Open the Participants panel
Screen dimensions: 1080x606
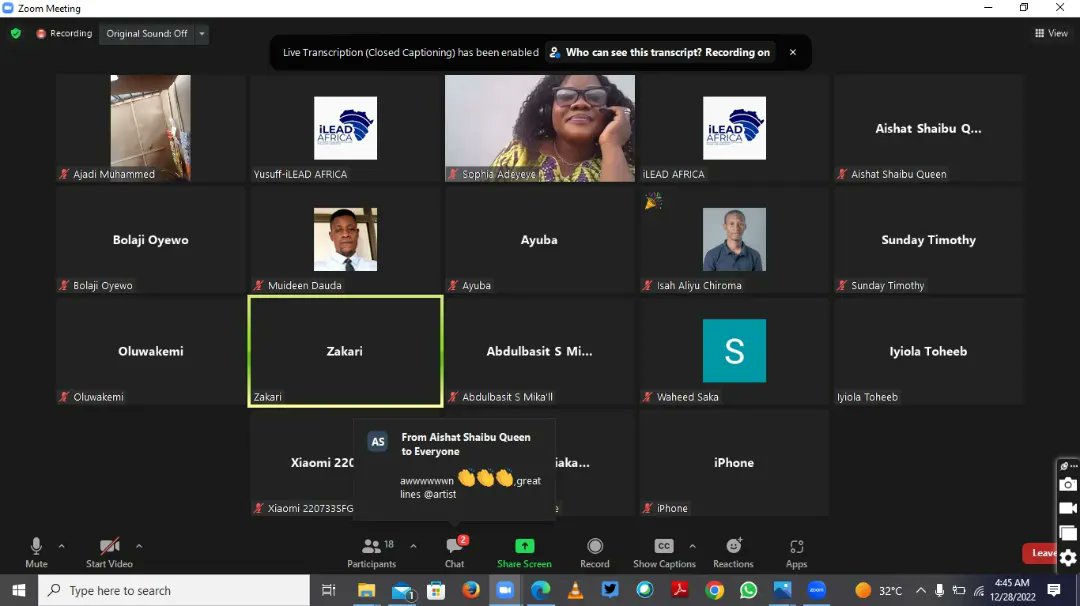pos(372,552)
